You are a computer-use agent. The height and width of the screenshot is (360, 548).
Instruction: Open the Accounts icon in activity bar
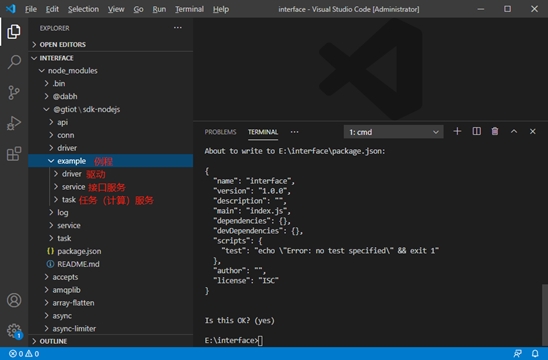14,300
